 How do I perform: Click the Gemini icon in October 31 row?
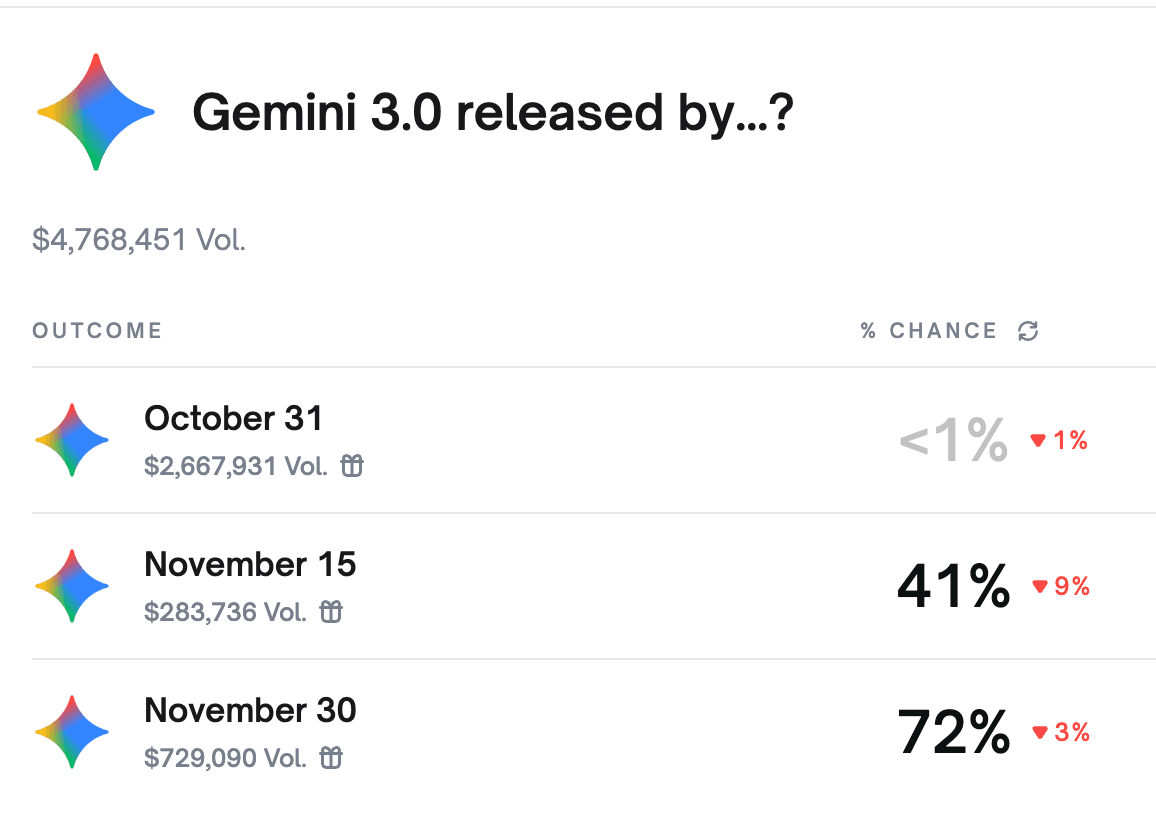coord(72,440)
